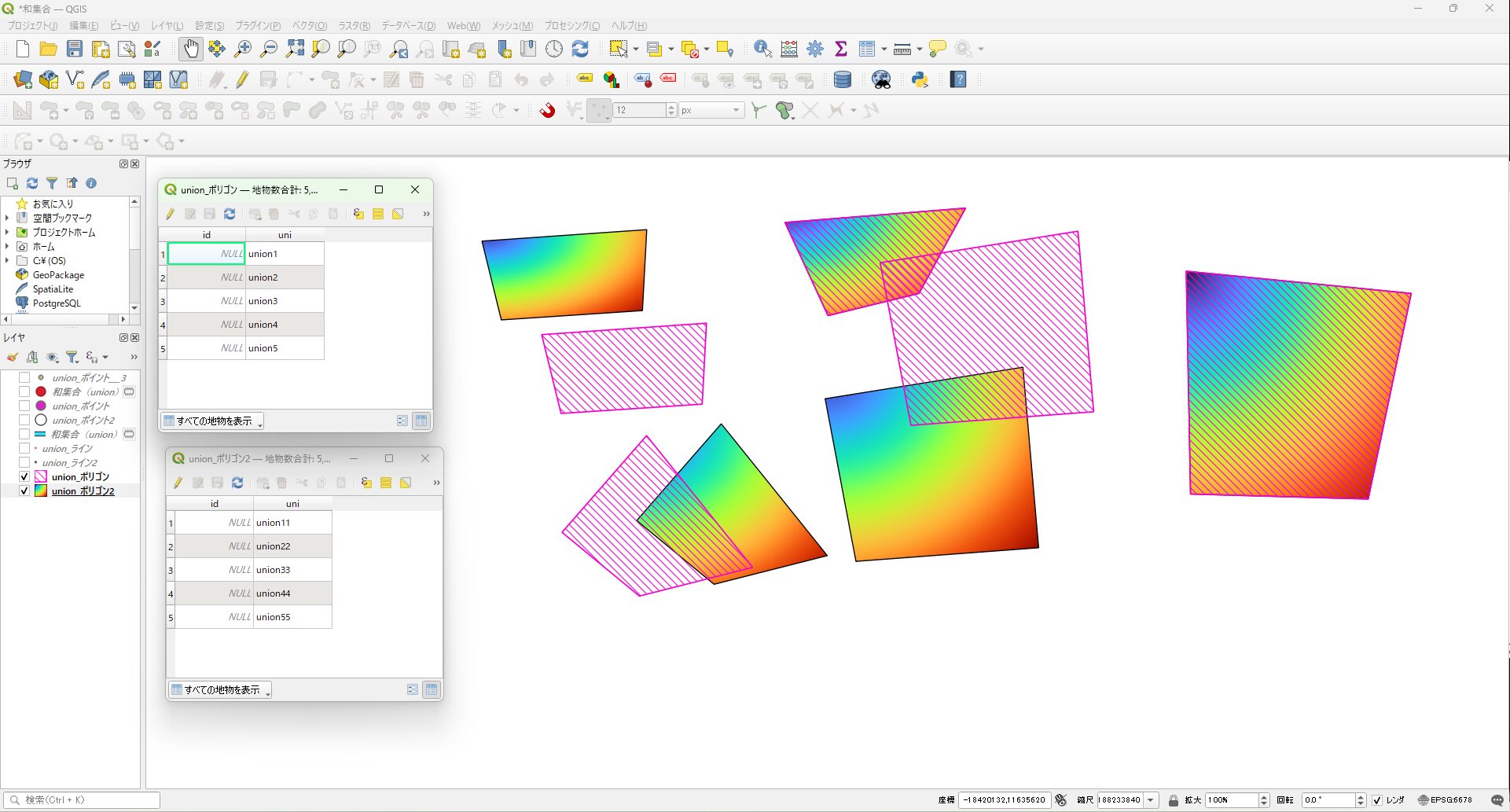The image size is (1510, 812).
Task: Click the Identify Features tool
Action: pos(762,49)
